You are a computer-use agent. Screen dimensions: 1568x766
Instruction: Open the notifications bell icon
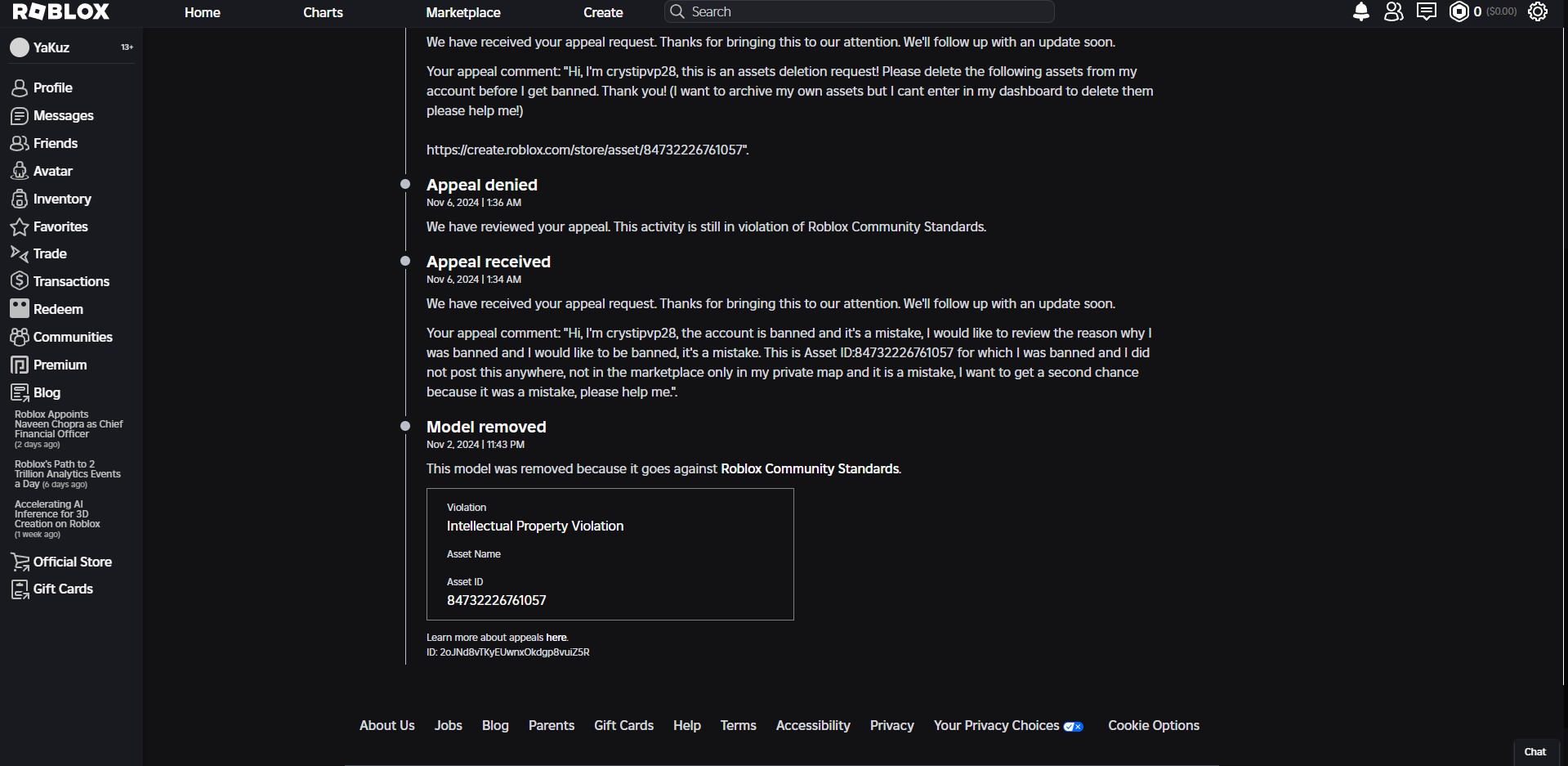[x=1360, y=11]
